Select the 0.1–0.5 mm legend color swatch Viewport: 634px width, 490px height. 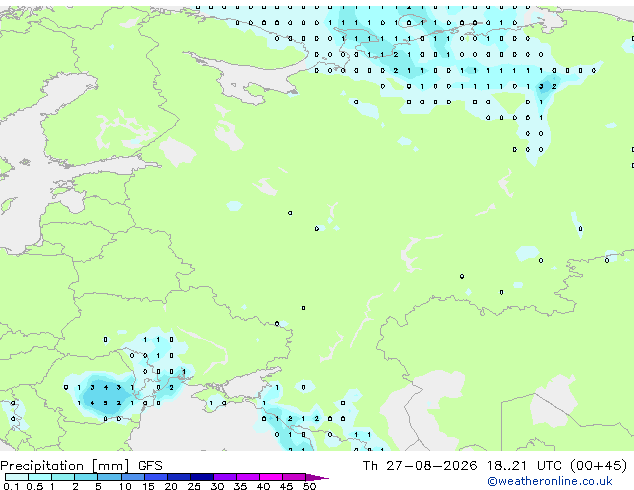pyautogui.click(x=17, y=477)
